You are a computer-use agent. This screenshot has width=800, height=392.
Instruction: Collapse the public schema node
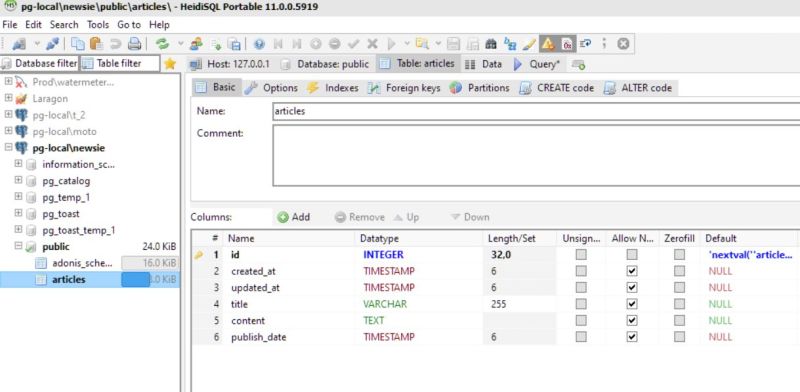coord(18,246)
